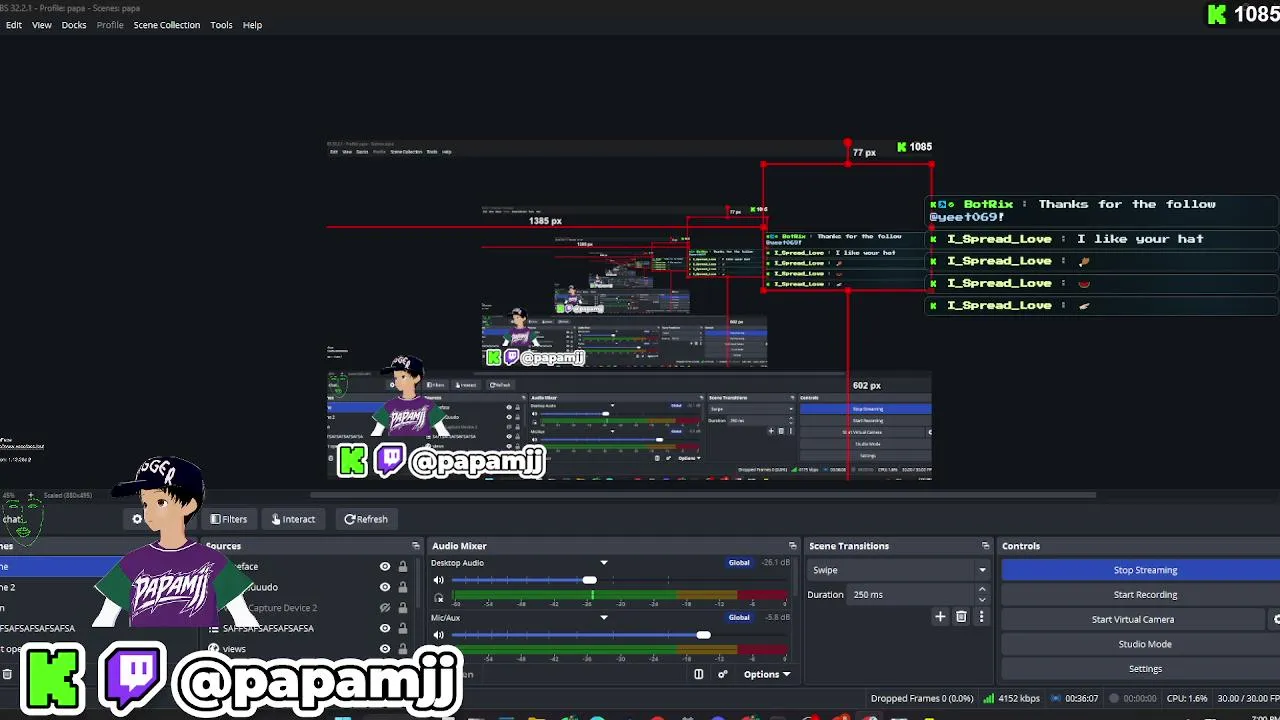Remove the scene transition trash icon
Screen dimensions: 1280x720
pos(961,617)
